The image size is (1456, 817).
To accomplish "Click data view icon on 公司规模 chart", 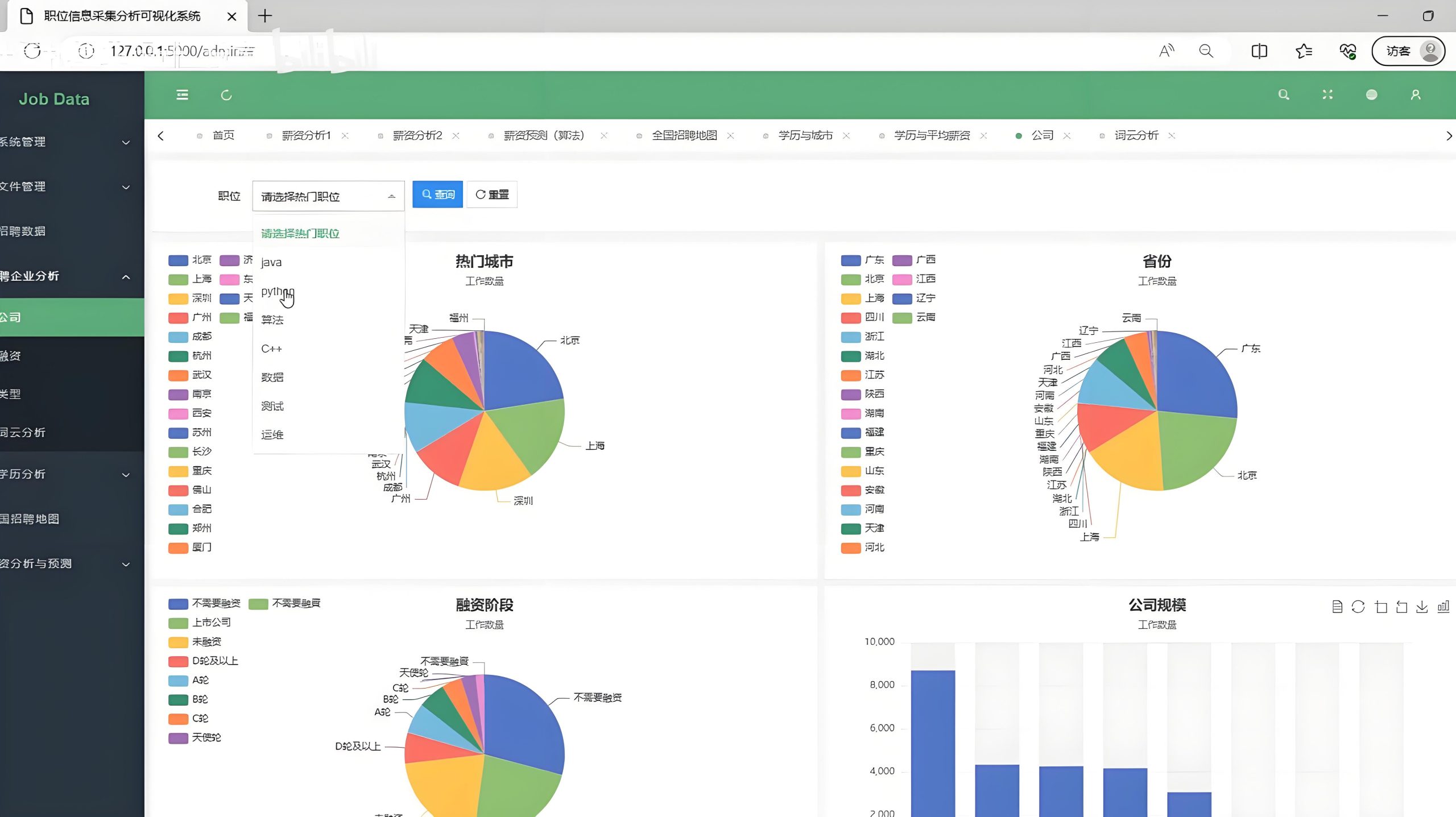I will [x=1337, y=607].
